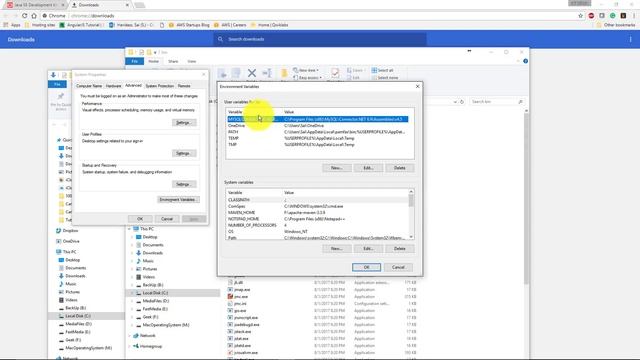
Task: Click the Properties icon in Explorer ribbon
Action: pyautogui.click(x=335, y=73)
